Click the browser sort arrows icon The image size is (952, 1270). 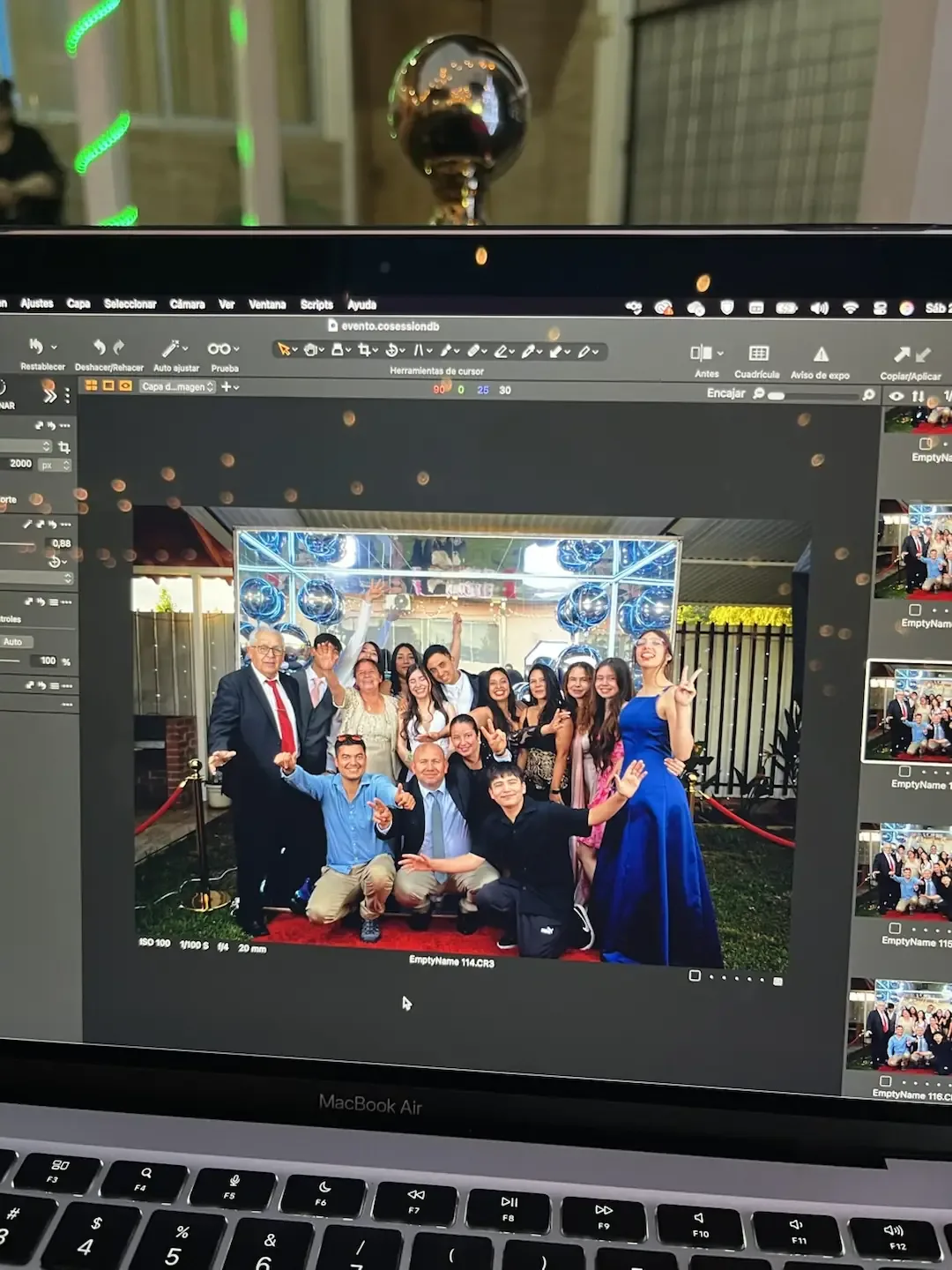tap(919, 397)
